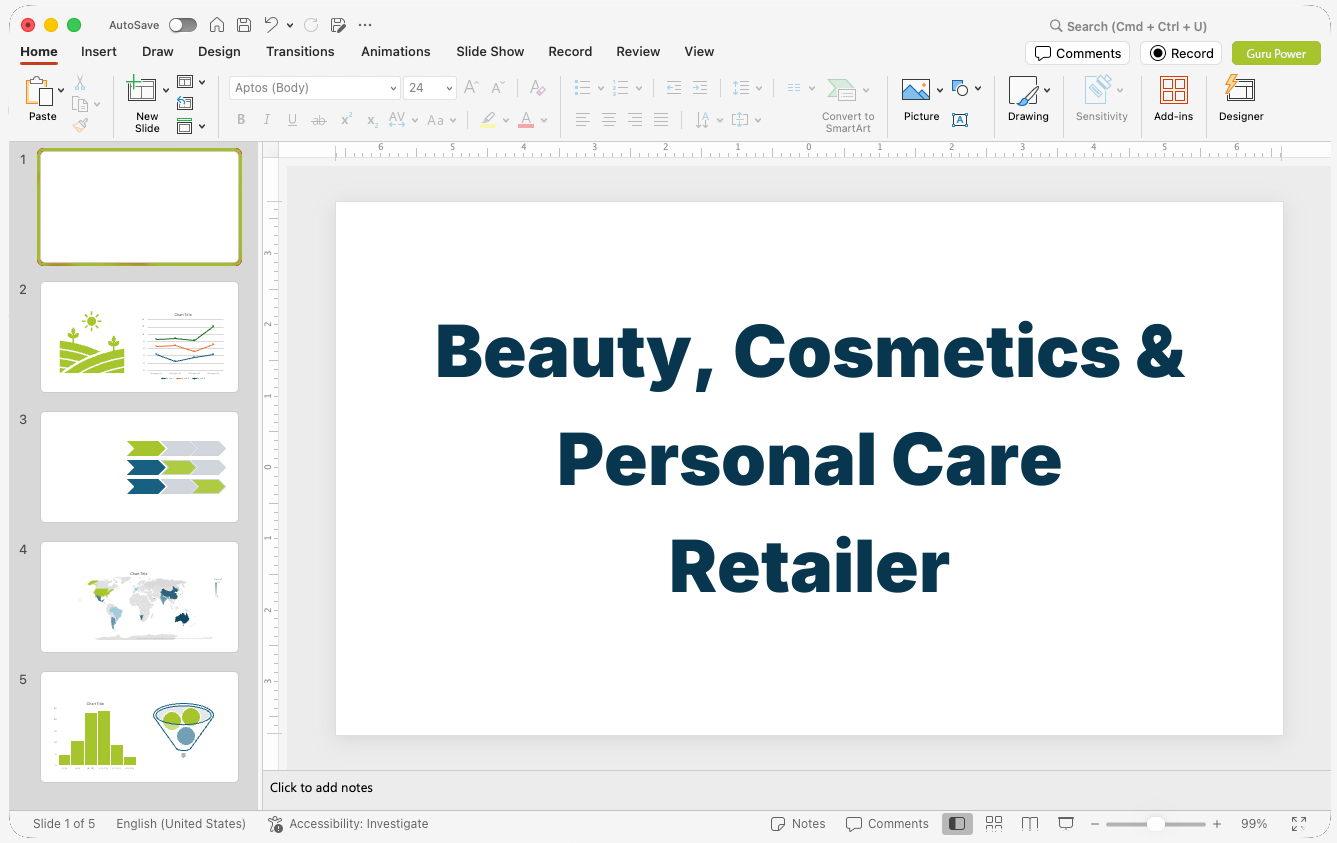Click English (United States) language indicator
1337x843 pixels.
(x=181, y=824)
